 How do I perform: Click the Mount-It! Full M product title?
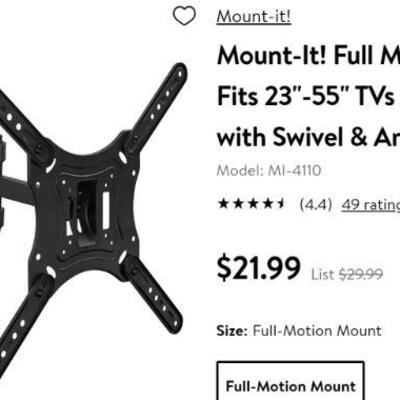(x=308, y=56)
